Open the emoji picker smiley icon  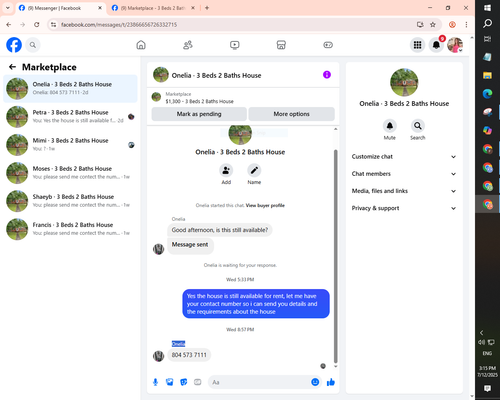click(x=315, y=382)
